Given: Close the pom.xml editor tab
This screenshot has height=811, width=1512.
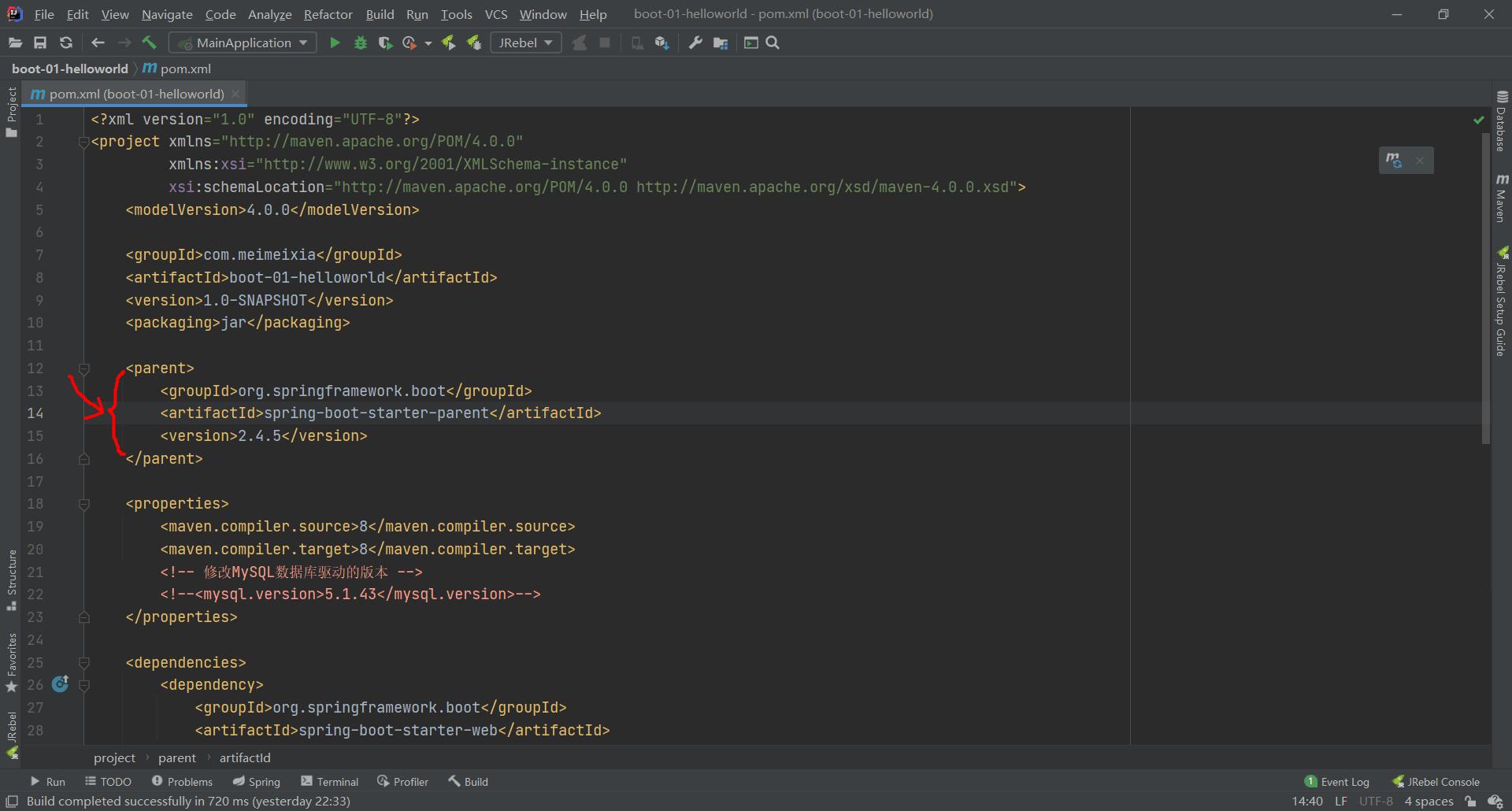Looking at the screenshot, I should coord(235,94).
